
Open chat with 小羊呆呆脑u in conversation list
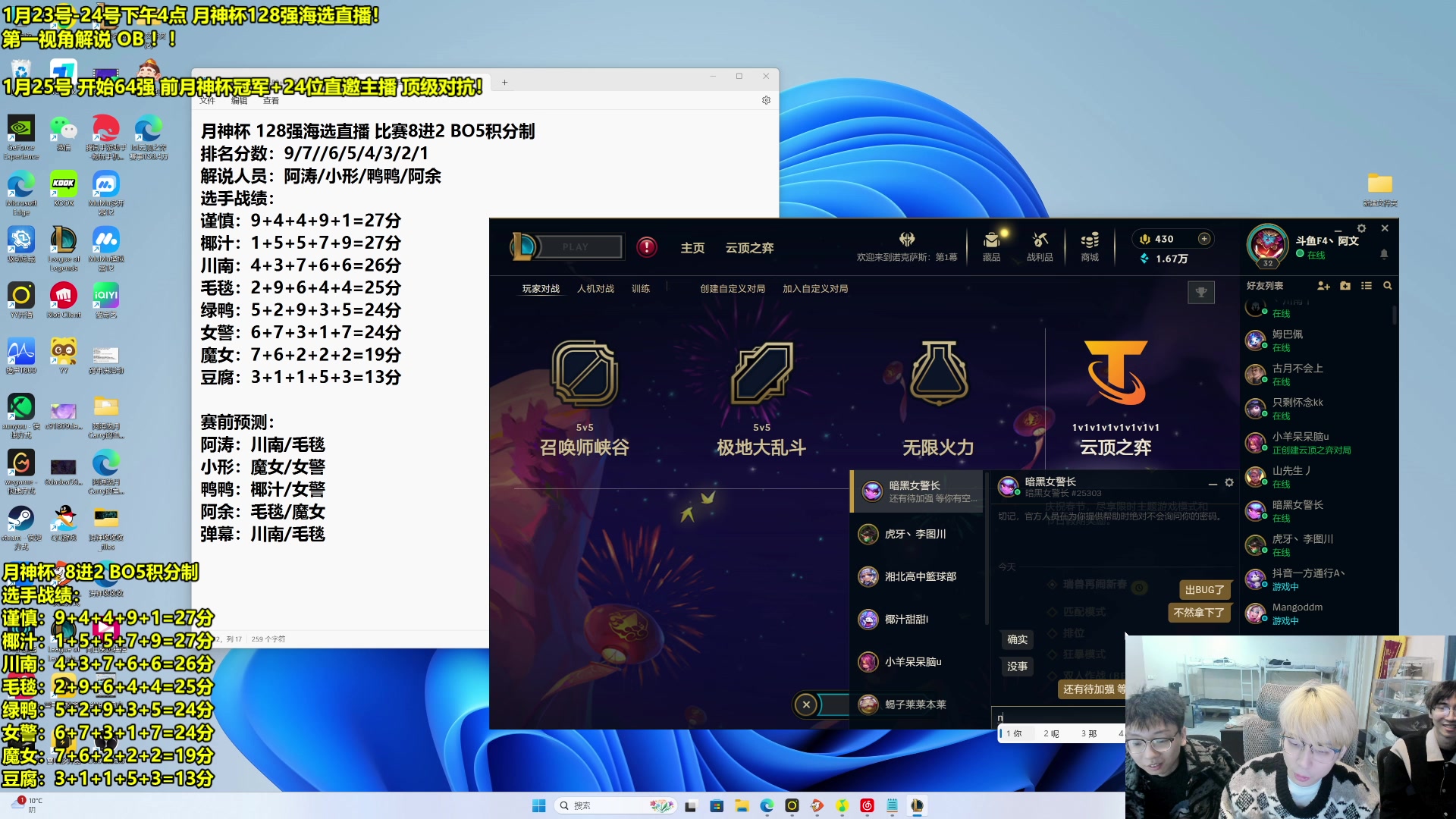(x=917, y=662)
